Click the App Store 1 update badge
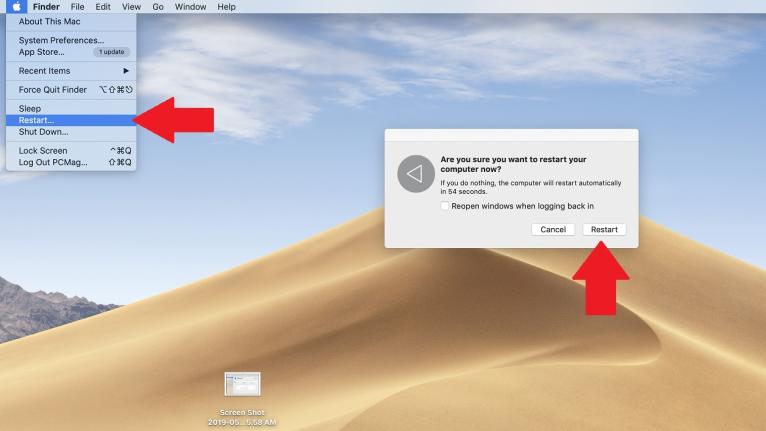This screenshot has width=766, height=431. (x=111, y=52)
